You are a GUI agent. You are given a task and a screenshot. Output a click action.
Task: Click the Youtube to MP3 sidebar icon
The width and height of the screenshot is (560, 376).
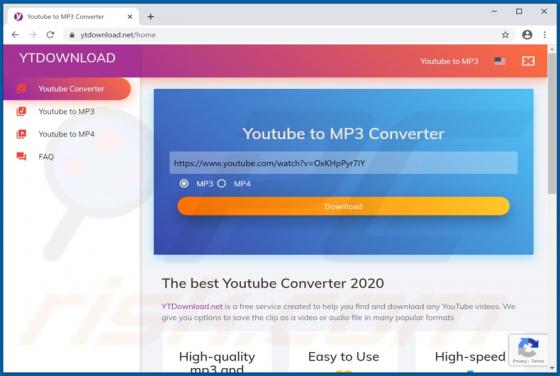coord(21,111)
